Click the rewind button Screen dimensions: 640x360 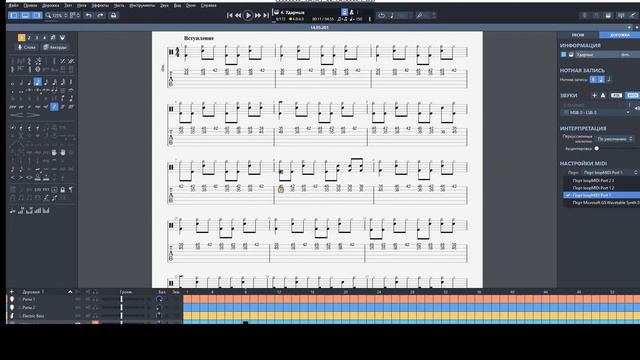[238, 16]
